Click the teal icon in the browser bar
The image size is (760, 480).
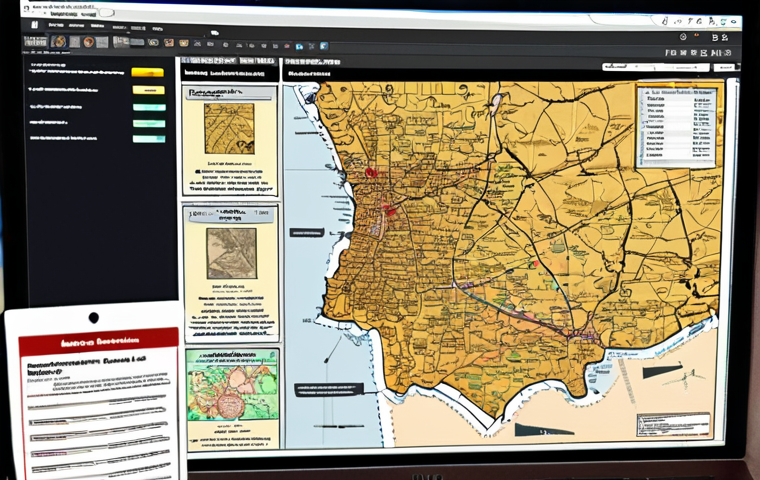coord(723,21)
